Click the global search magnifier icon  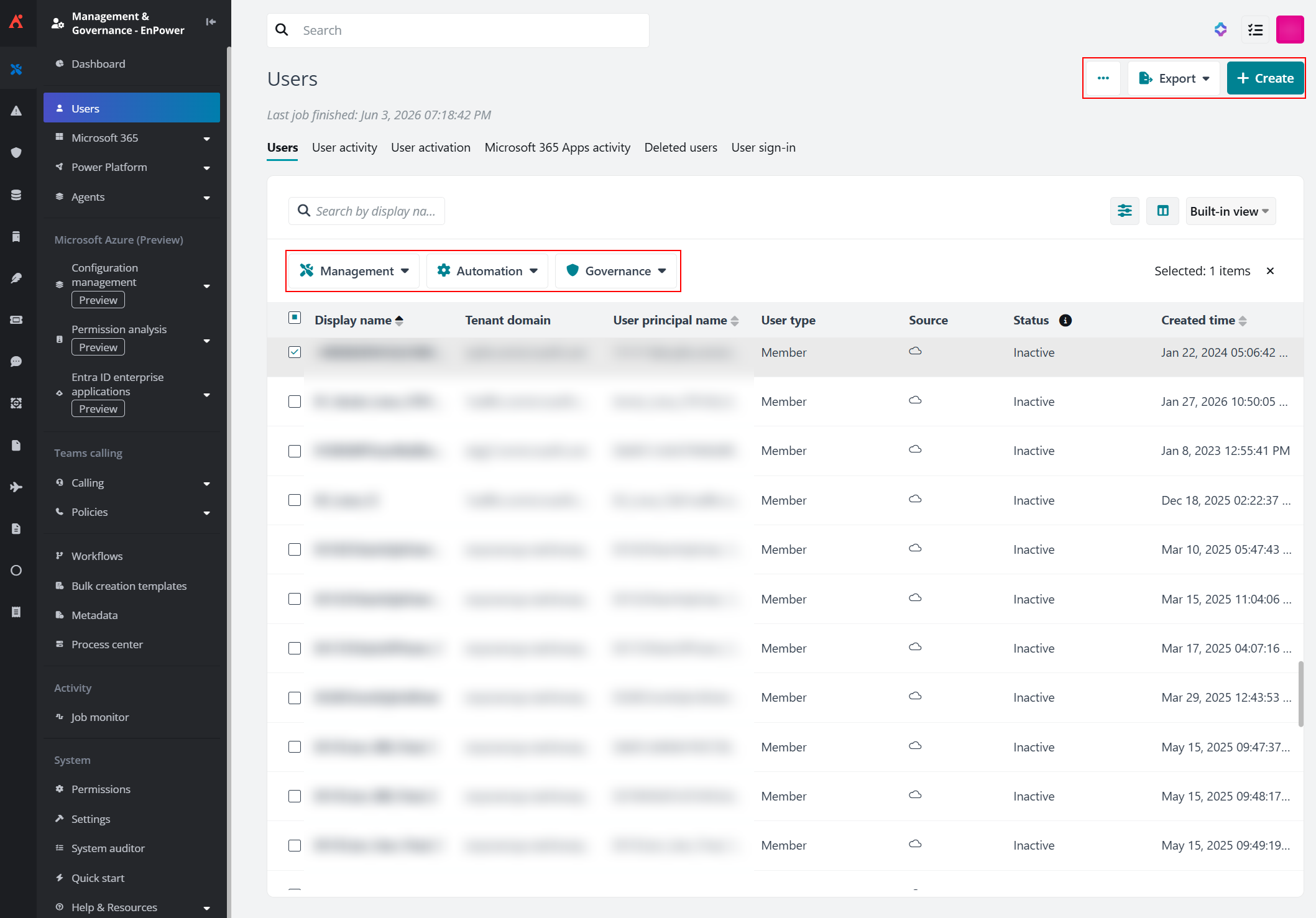point(282,30)
